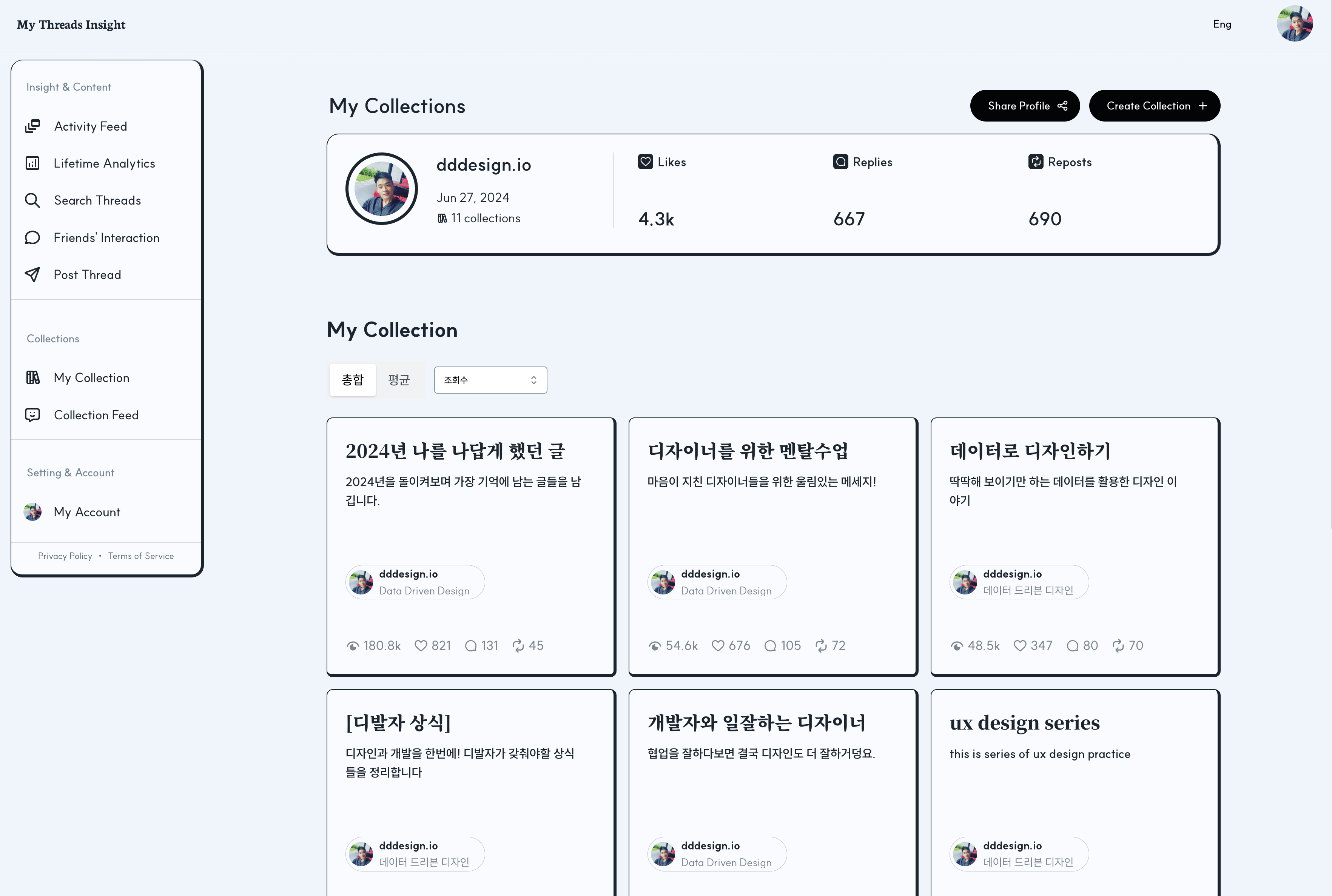Viewport: 1332px width, 896px height.
Task: Open Terms of Service
Action: tap(140, 556)
